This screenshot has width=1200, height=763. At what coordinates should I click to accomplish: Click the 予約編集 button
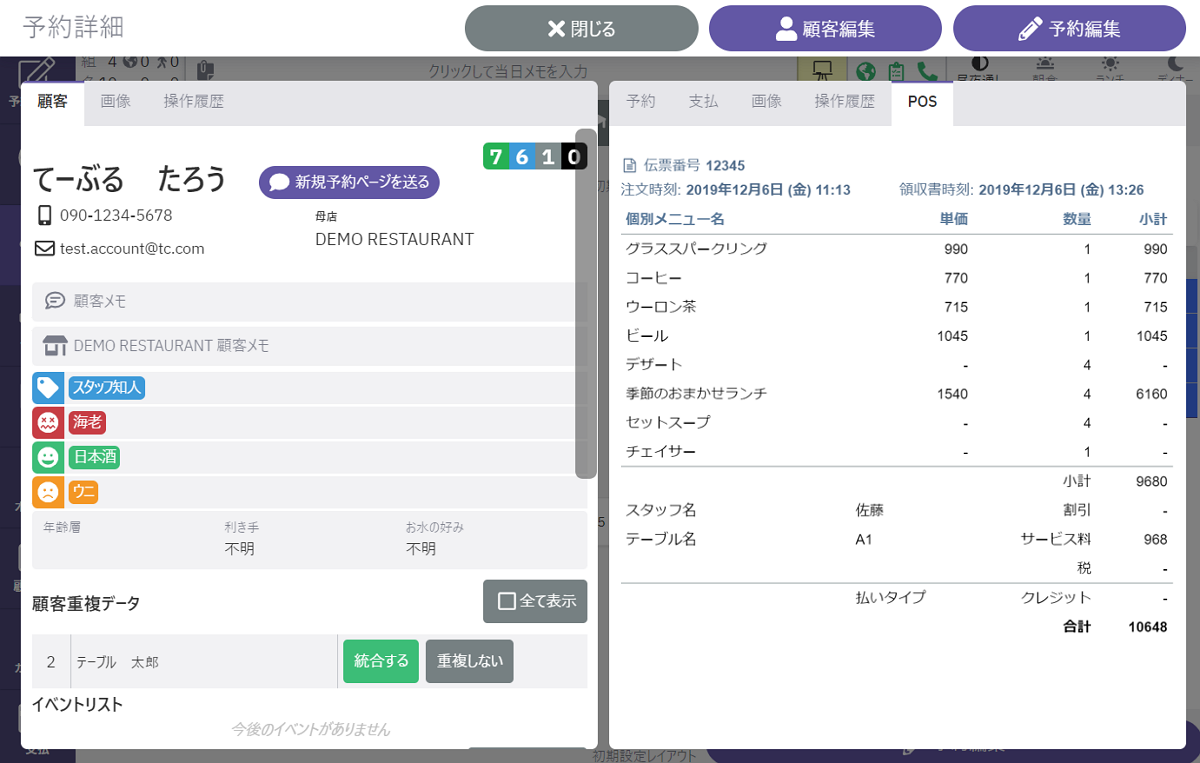(x=1069, y=28)
